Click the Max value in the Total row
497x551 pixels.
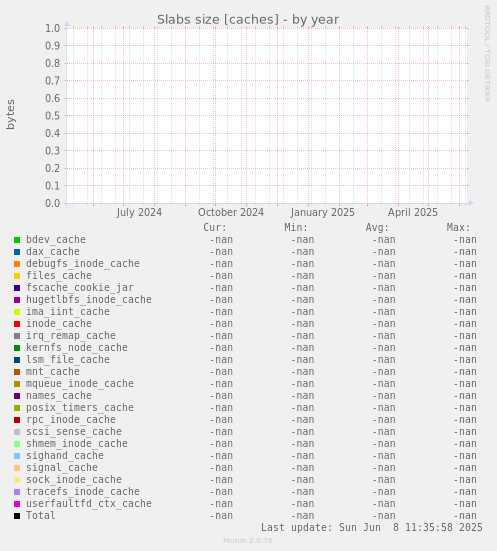pyautogui.click(x=465, y=516)
